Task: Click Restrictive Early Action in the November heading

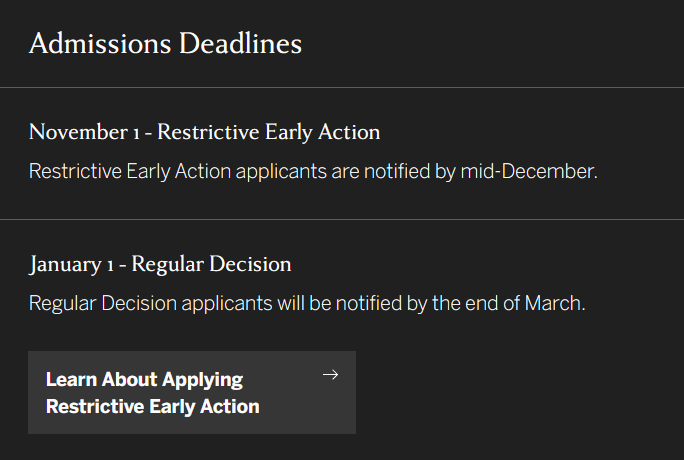Action: (x=268, y=132)
